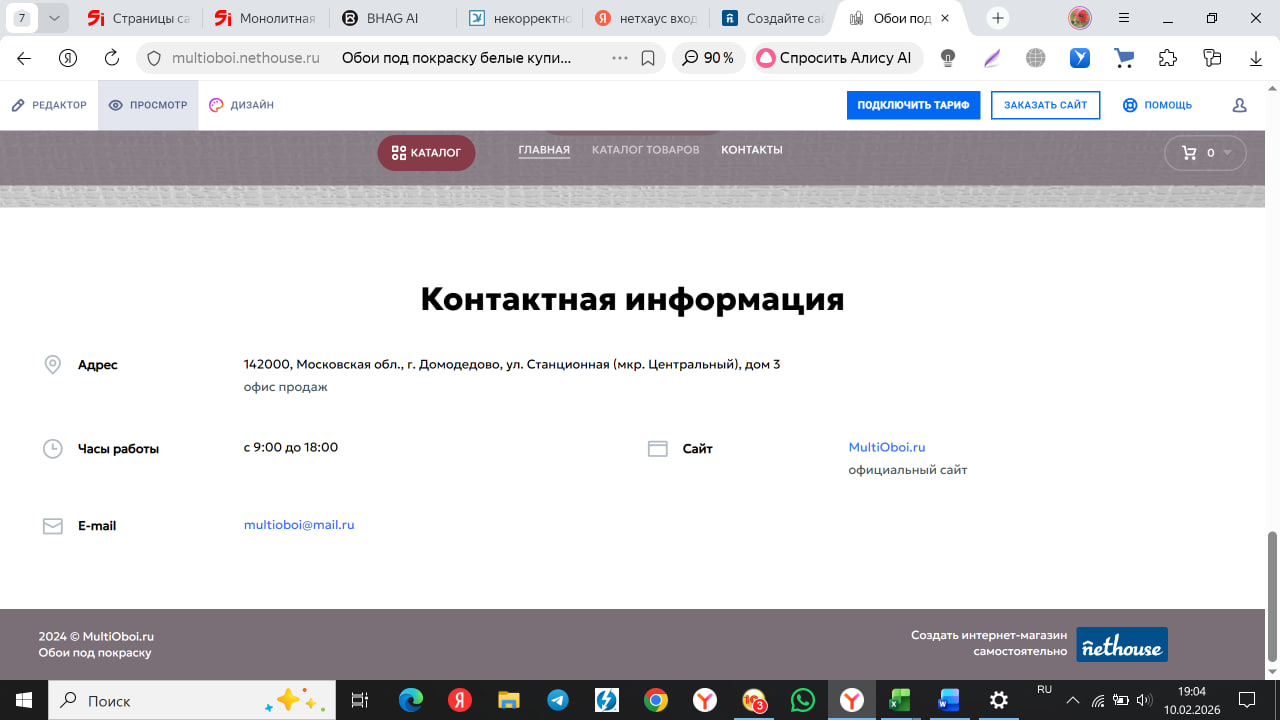1280x720 pixels.
Task: Open the Помощь help icon
Action: tap(1157, 105)
